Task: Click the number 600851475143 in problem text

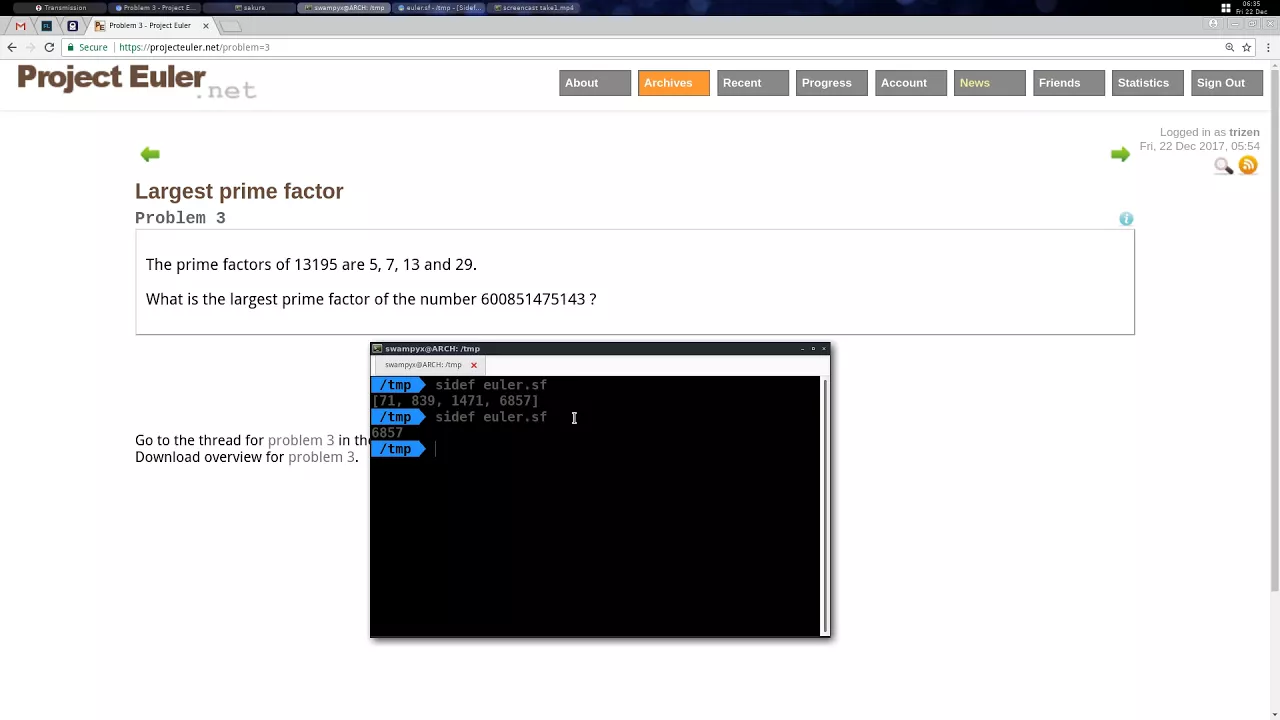Action: pos(533,299)
